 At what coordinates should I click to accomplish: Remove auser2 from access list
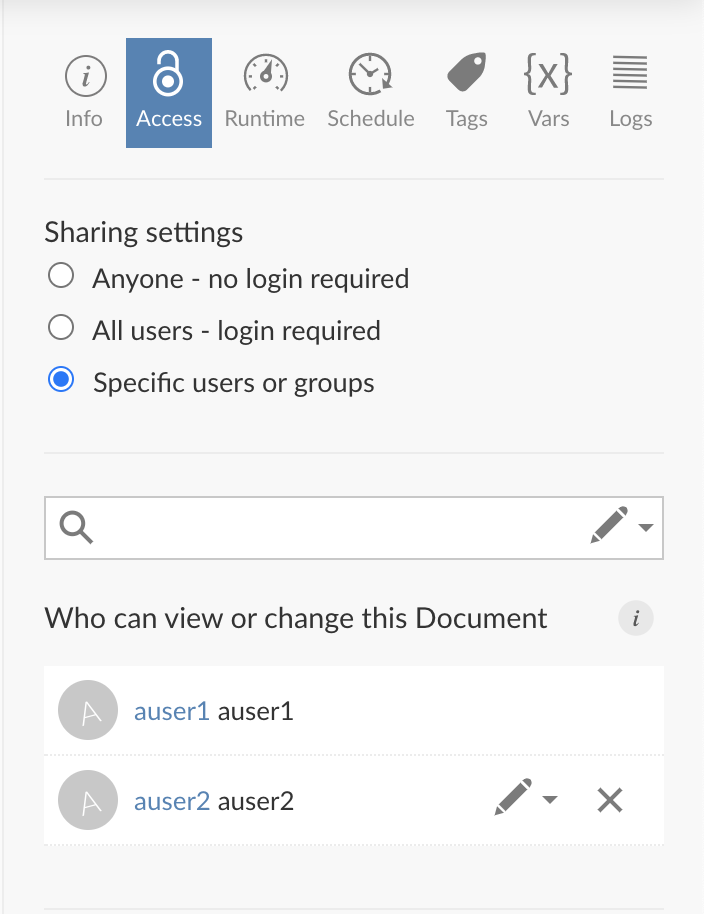pyautogui.click(x=610, y=800)
